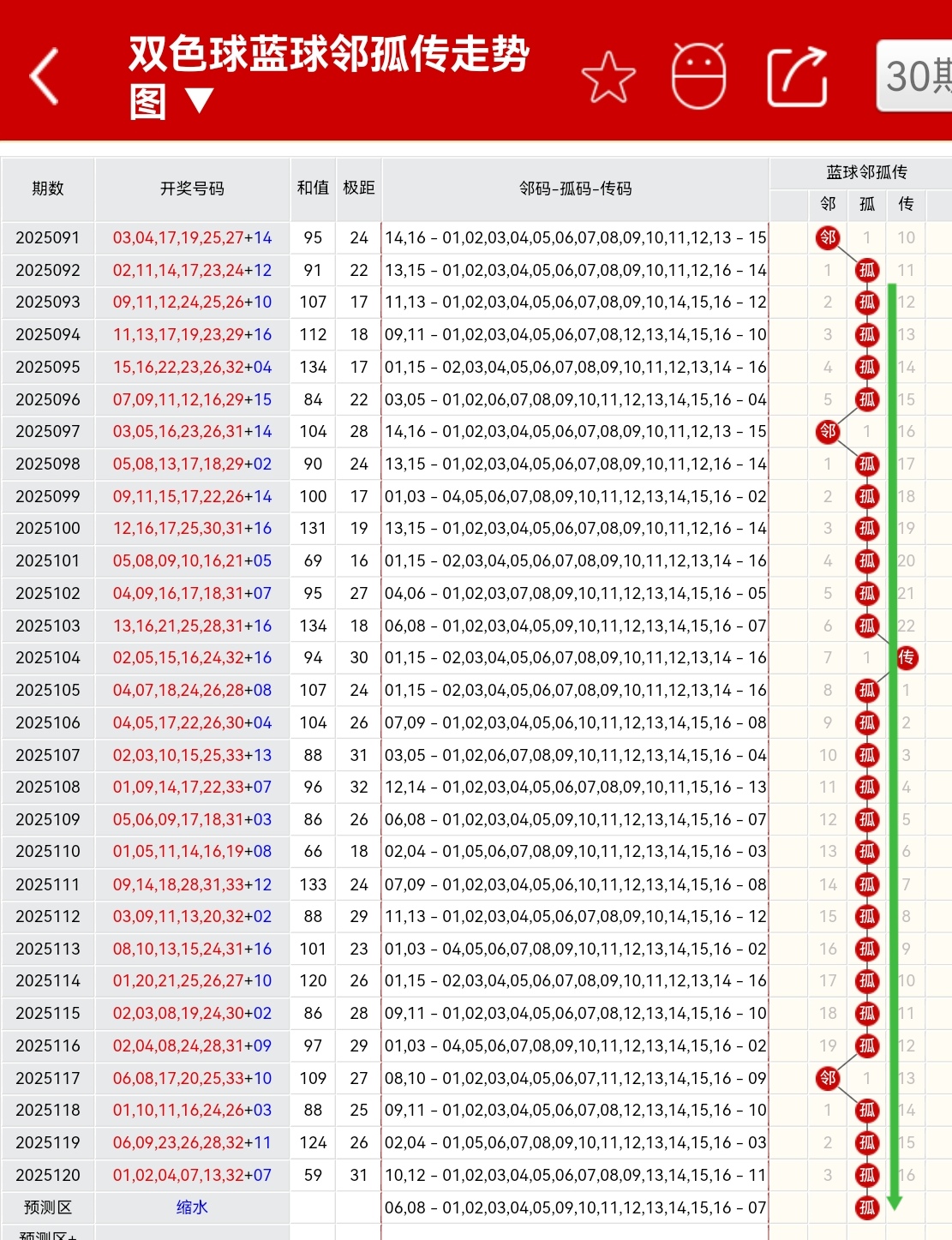952x1240 pixels.
Task: Expand the 预测区+ section at the bottom
Action: 47,1237
